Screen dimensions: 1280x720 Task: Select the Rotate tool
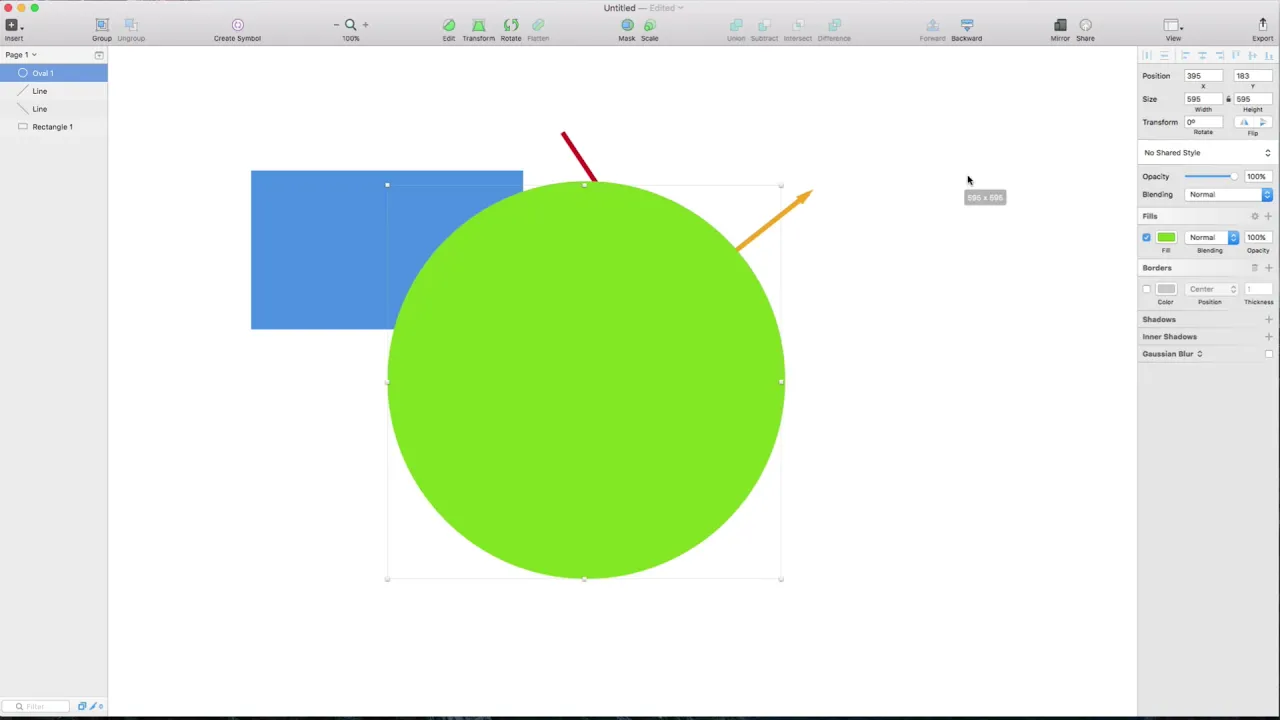click(x=511, y=25)
